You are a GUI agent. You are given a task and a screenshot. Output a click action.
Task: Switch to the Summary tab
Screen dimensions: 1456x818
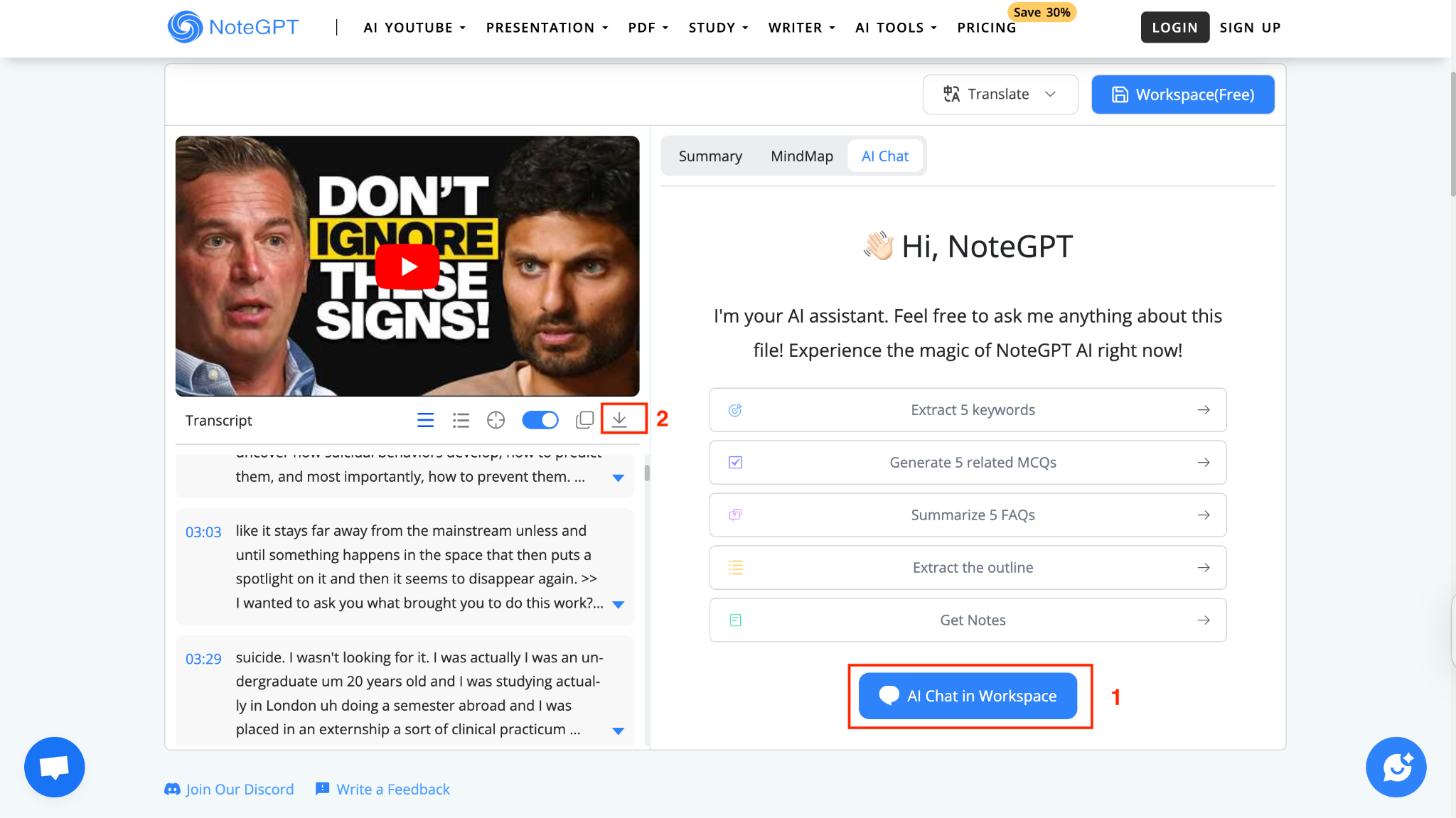tap(710, 156)
